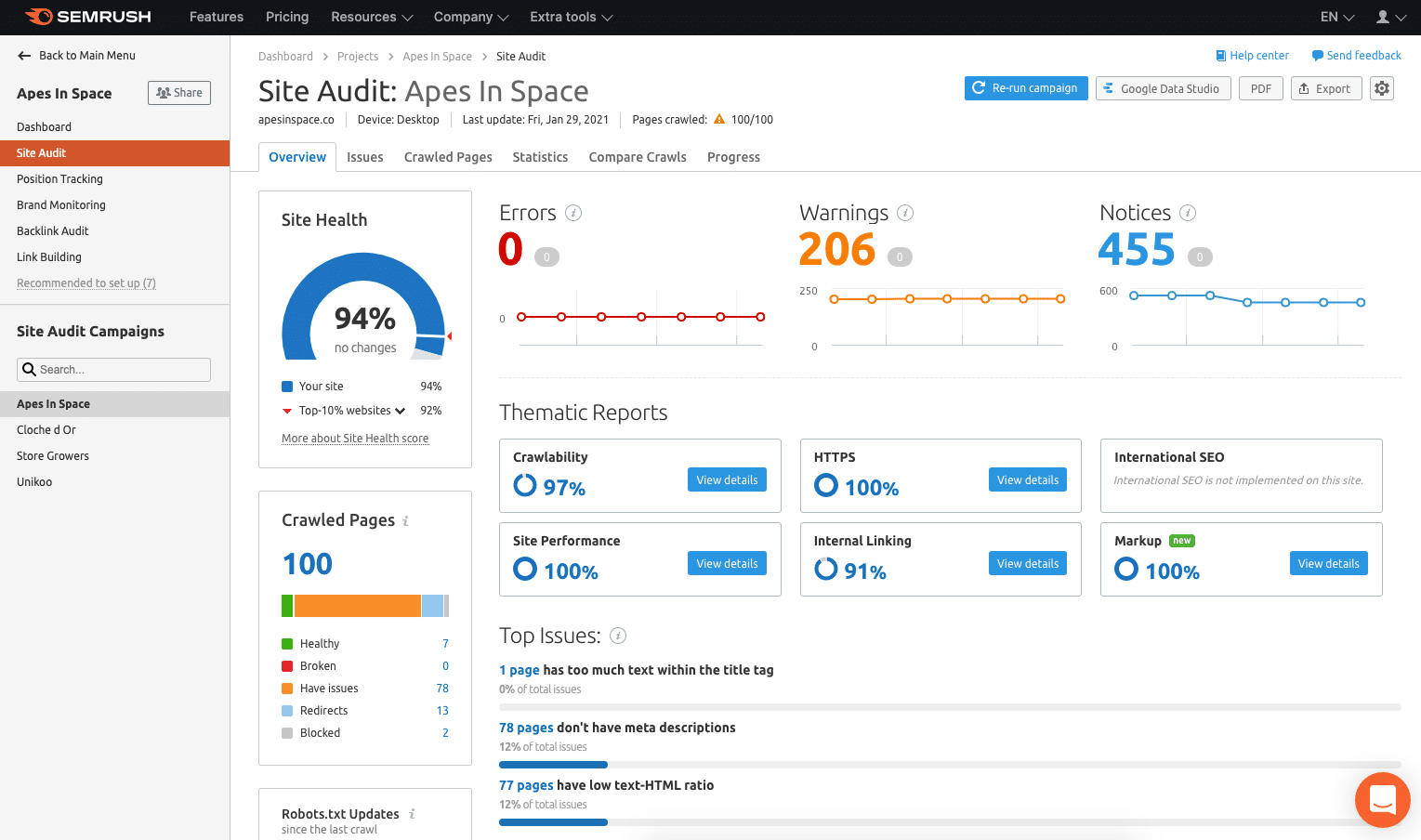
Task: Open the Features menu item
Action: tap(217, 17)
